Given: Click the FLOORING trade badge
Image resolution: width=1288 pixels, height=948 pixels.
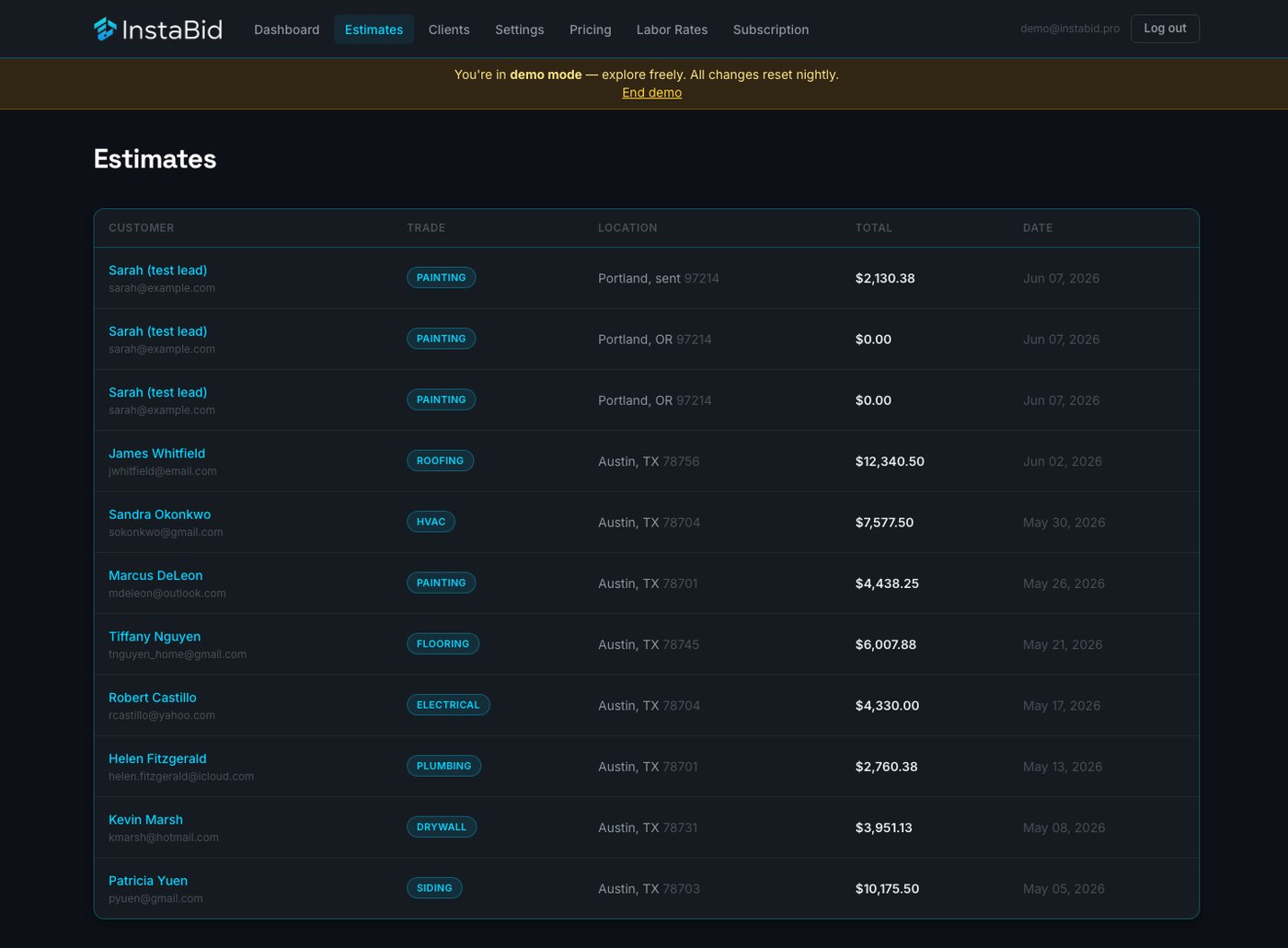Looking at the screenshot, I should coord(443,643).
